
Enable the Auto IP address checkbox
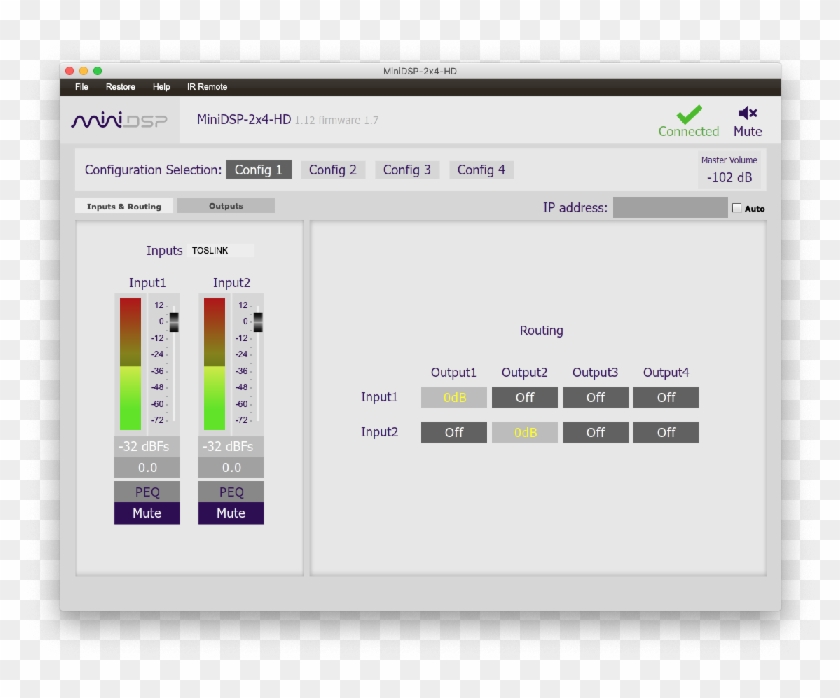(738, 209)
